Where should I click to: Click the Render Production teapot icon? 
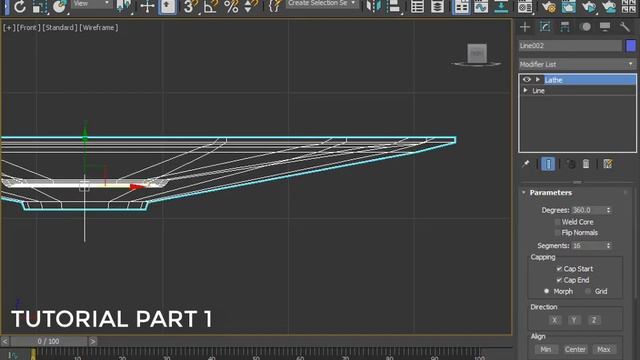(x=589, y=7)
